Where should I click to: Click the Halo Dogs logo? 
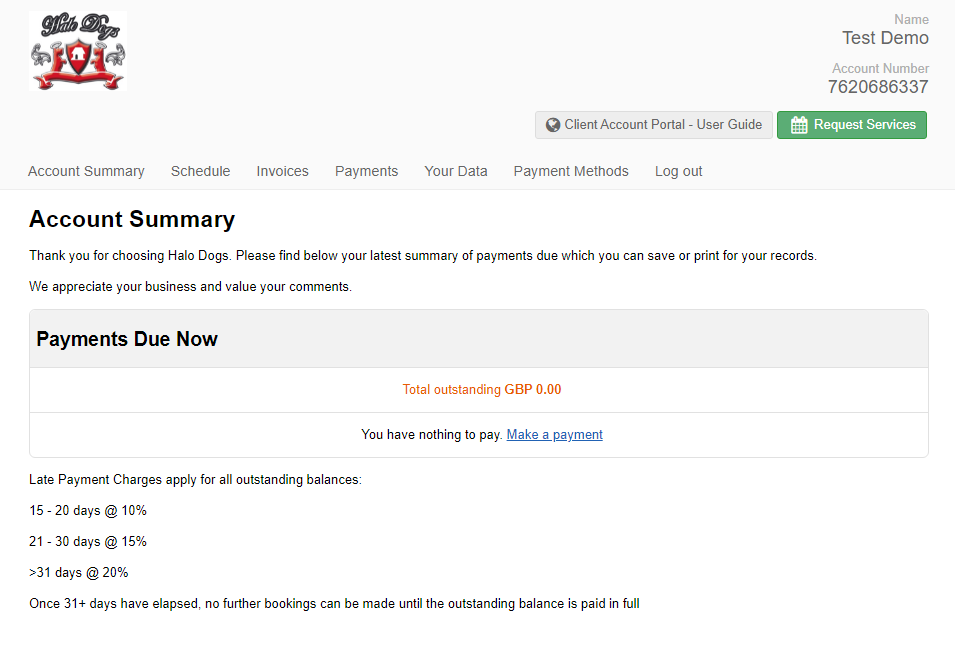click(x=78, y=51)
